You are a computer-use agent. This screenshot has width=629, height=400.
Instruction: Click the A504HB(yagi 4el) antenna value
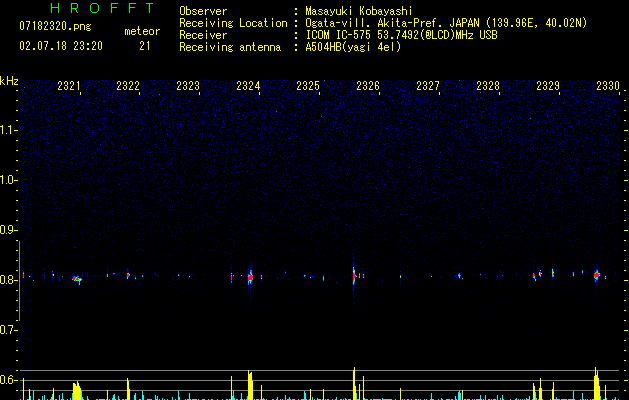(353, 47)
